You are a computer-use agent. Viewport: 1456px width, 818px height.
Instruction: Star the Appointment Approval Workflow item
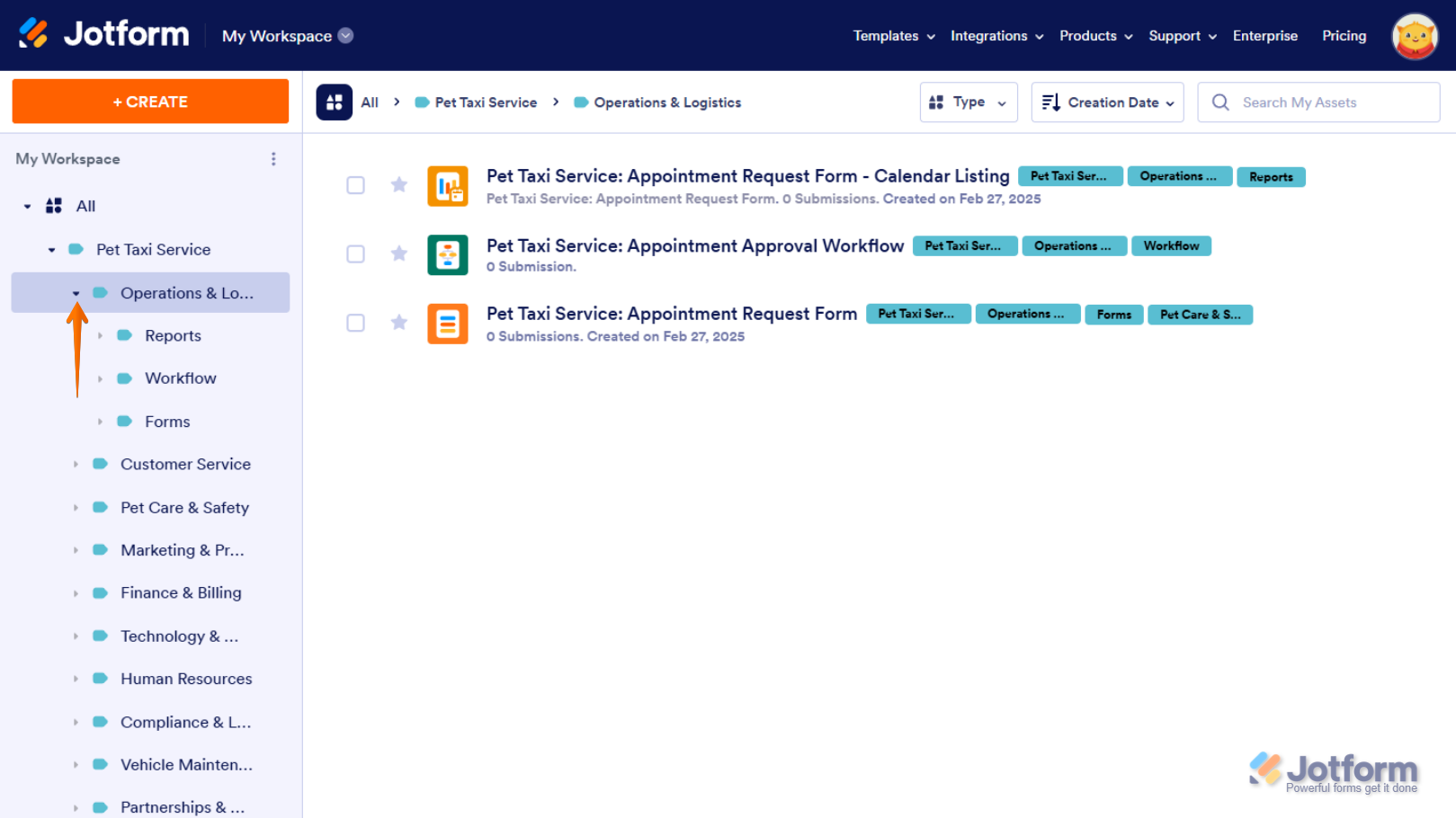click(399, 253)
